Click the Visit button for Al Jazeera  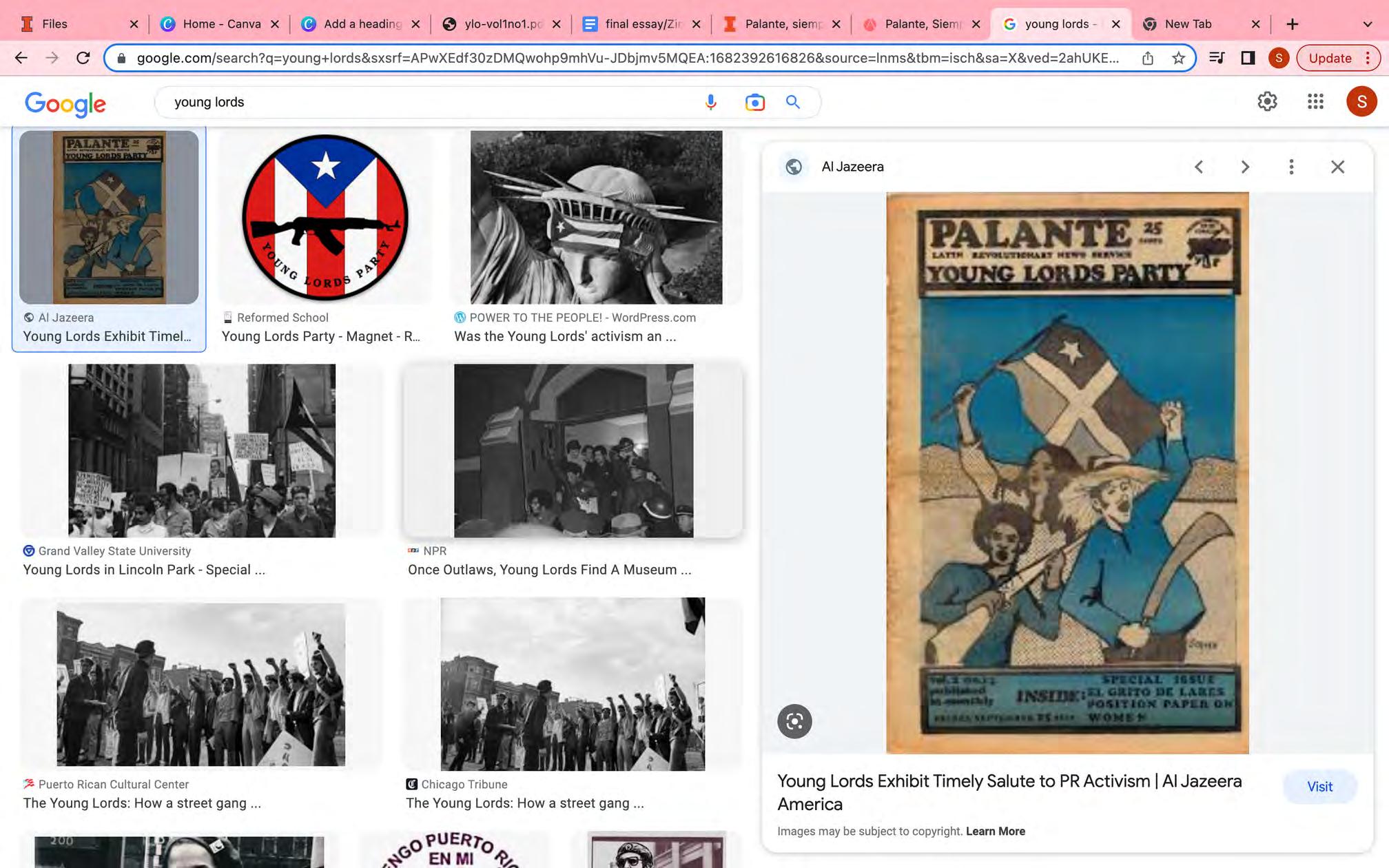(x=1319, y=787)
